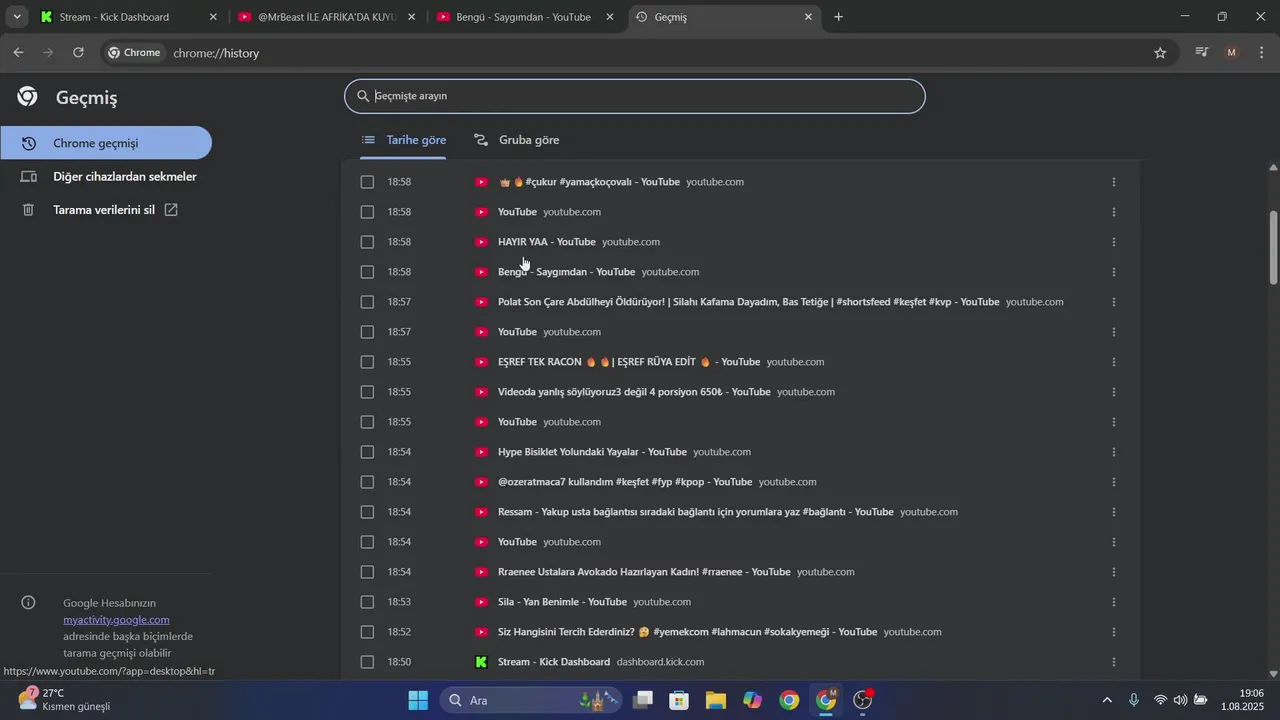Show hidden system tray icons

pos(1107,700)
